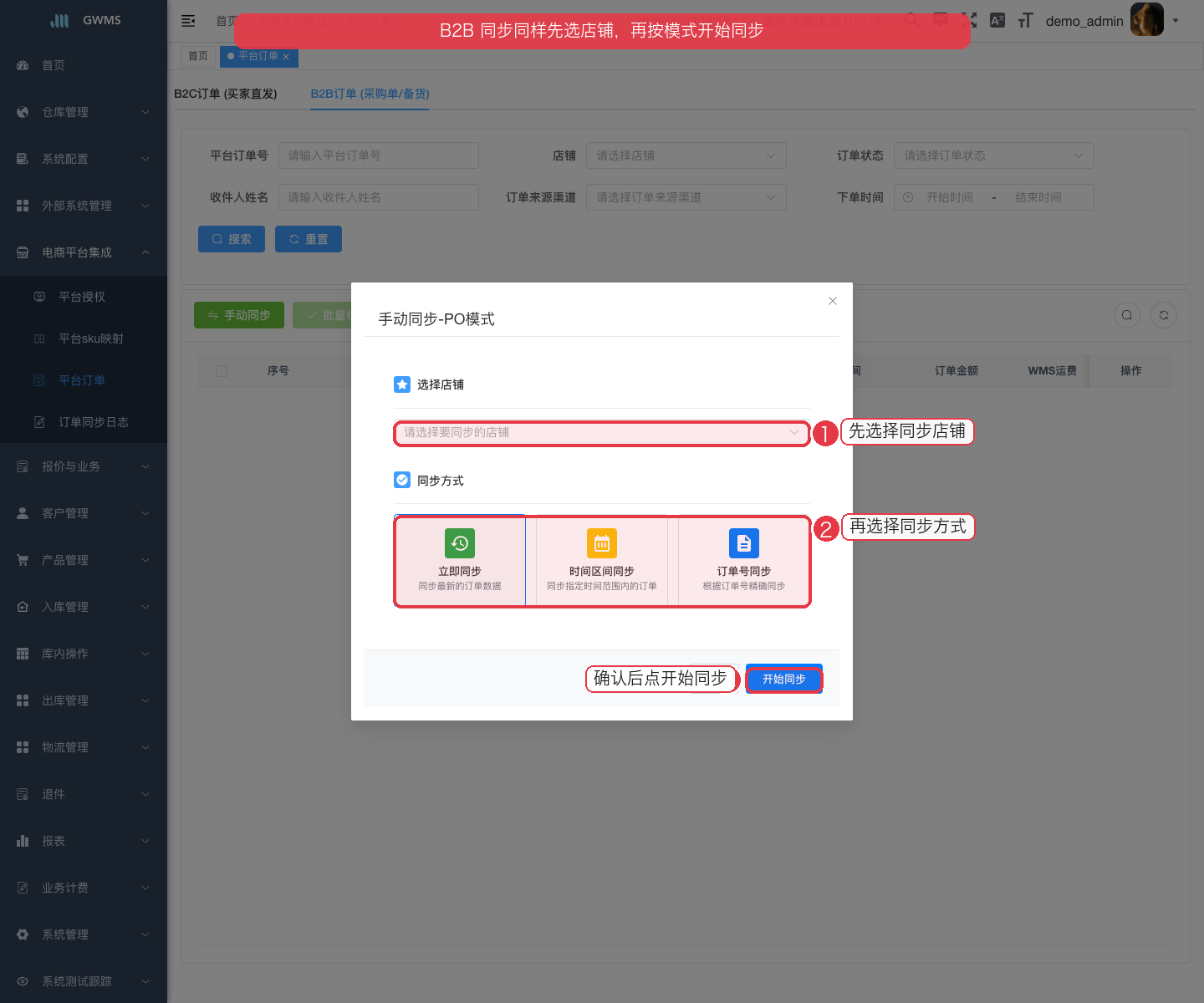This screenshot has height=1003, width=1204.
Task: Expand 报表 sidebar menu
Action: [x=84, y=841]
